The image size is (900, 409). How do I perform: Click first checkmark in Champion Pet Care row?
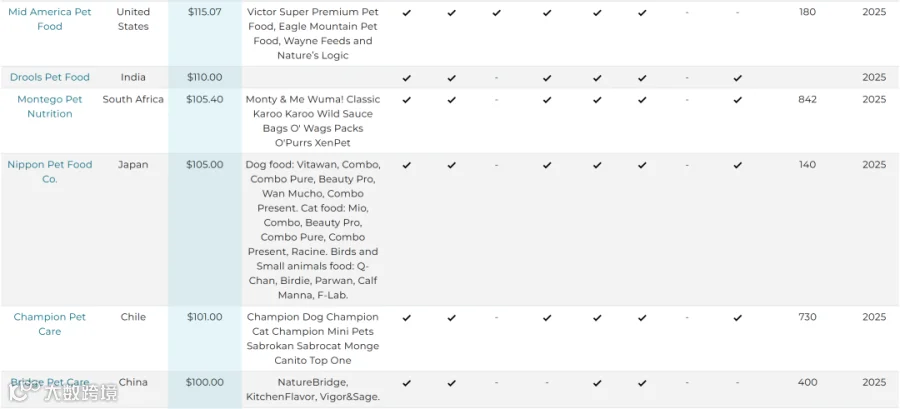point(406,318)
